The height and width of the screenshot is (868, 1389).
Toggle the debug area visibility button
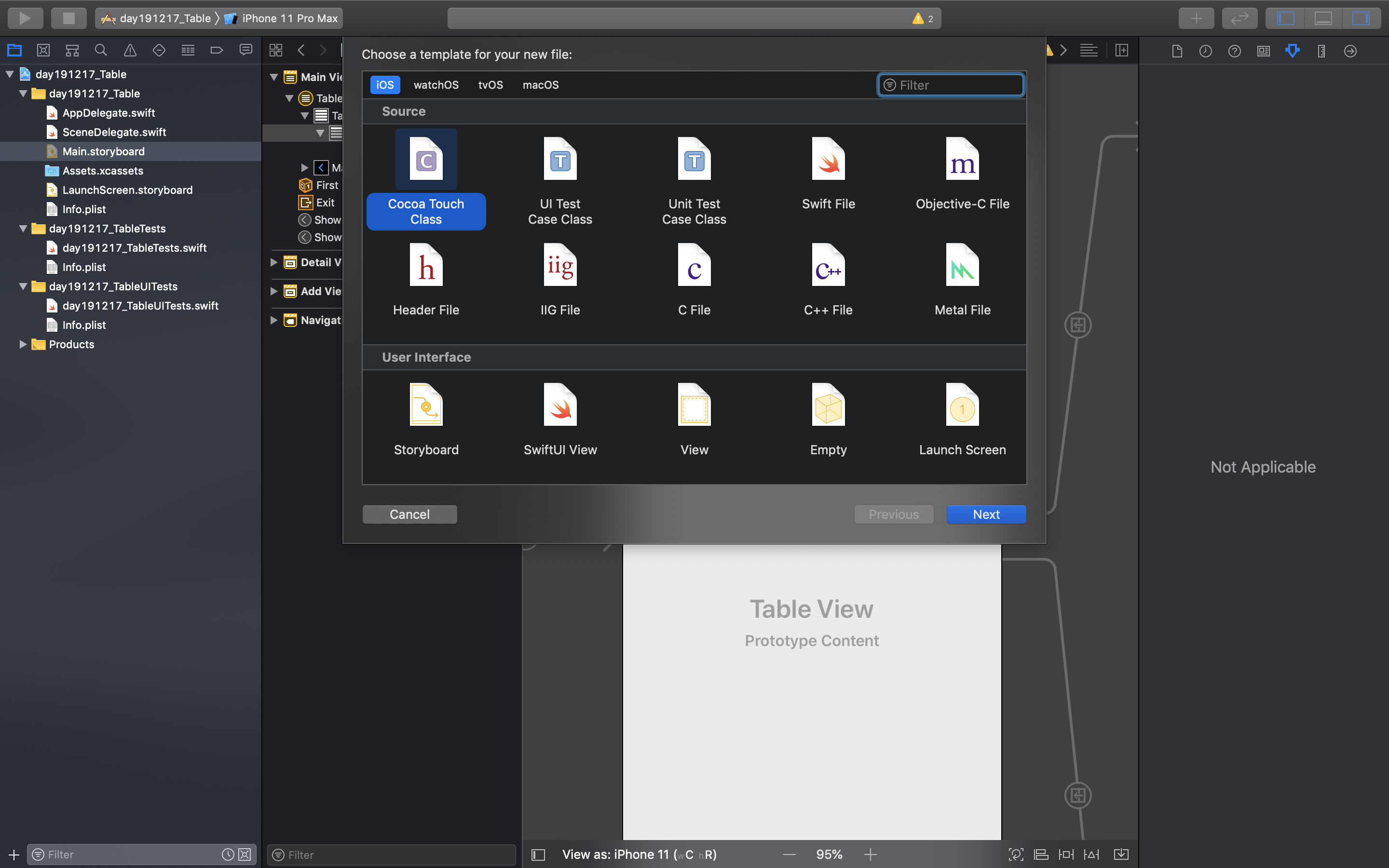point(1323,18)
